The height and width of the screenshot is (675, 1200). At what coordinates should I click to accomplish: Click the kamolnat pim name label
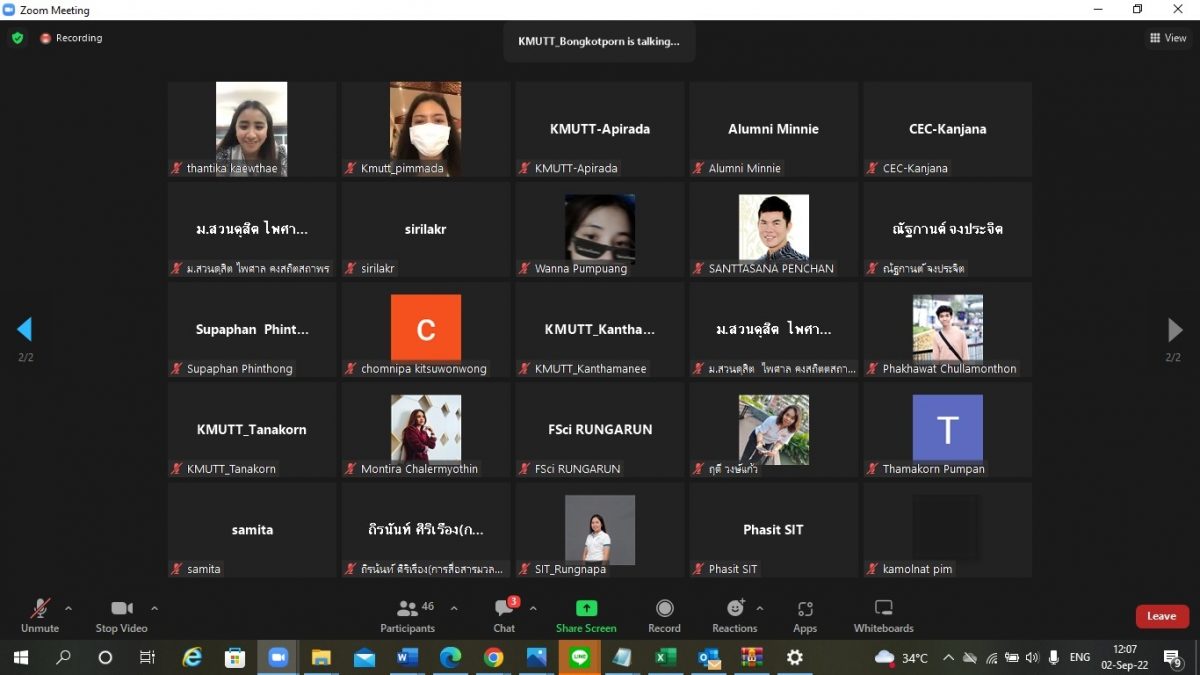(917, 569)
